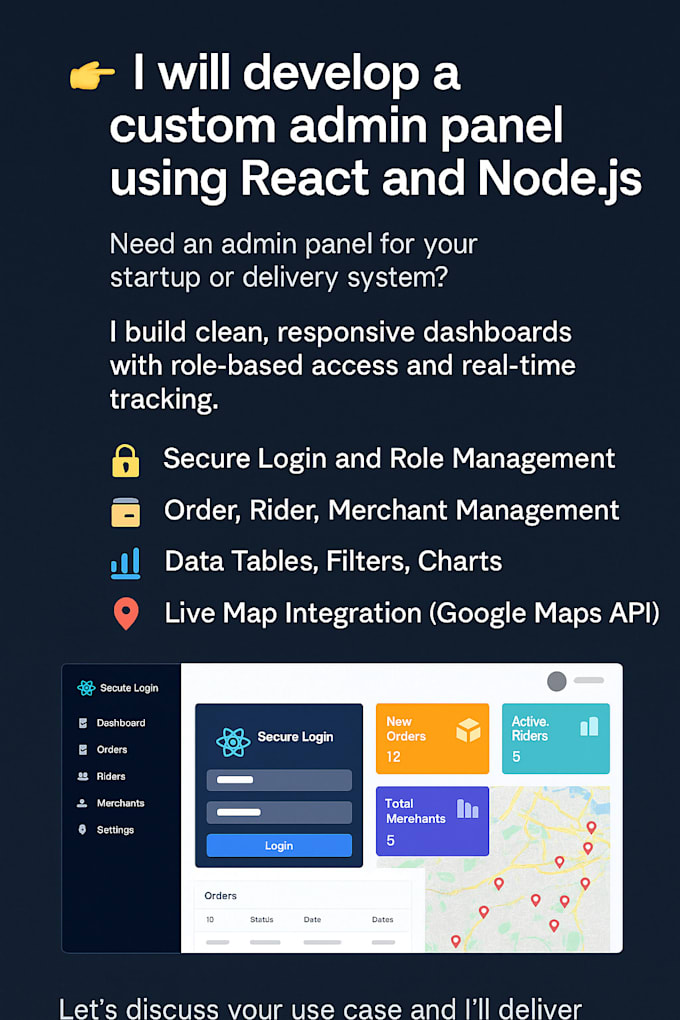Click the Orders table title
Viewport: 680px width, 1020px height.
(221, 896)
